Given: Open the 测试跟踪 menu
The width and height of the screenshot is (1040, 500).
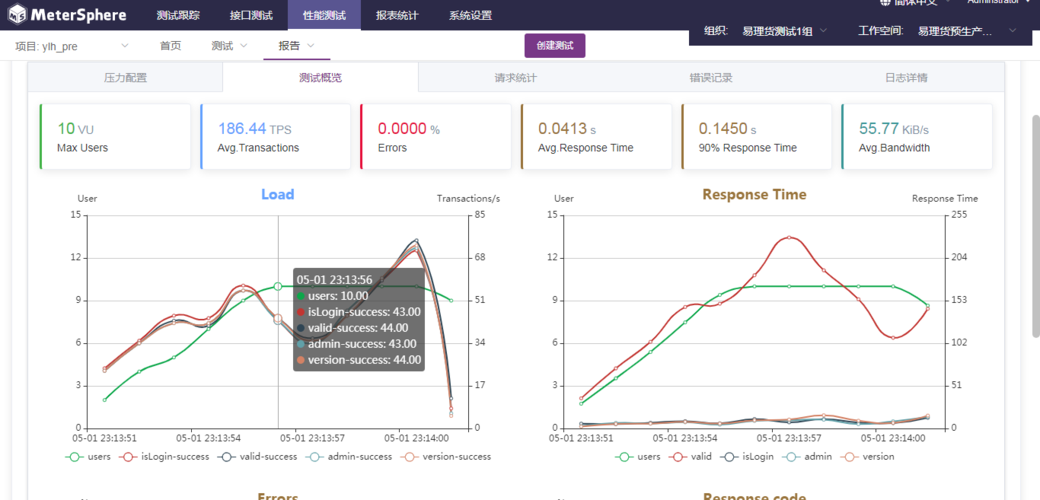Looking at the screenshot, I should tap(178, 15).
